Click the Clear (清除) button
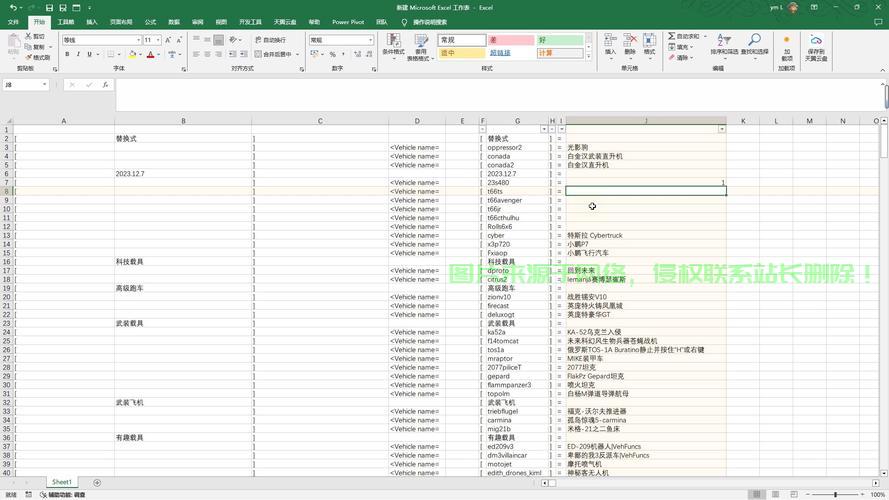Screen dimensions: 889x500 [x=678, y=57]
